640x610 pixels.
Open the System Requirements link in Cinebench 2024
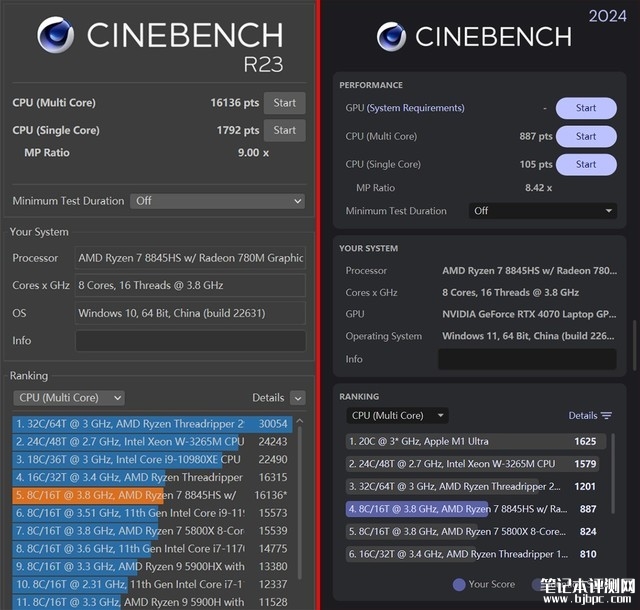click(x=416, y=108)
